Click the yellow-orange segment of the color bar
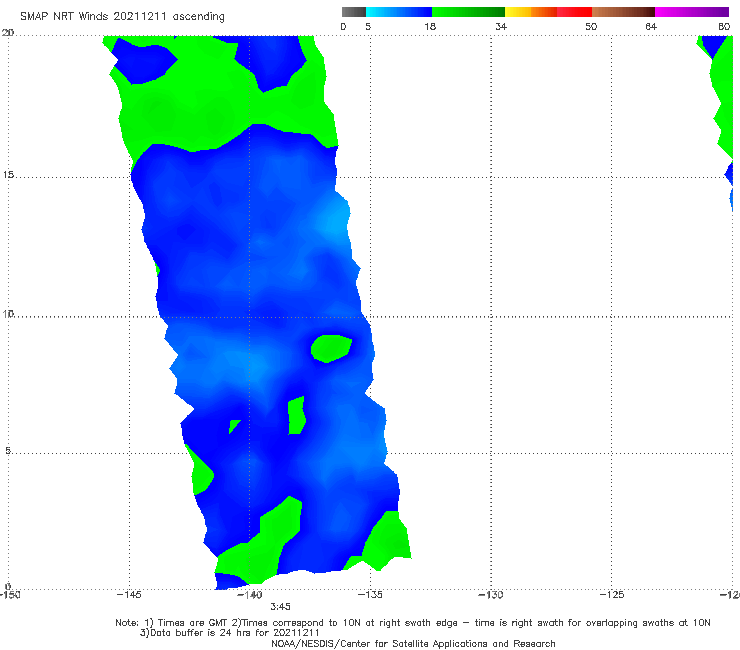Viewport: 740px width, 650px height. (x=530, y=12)
